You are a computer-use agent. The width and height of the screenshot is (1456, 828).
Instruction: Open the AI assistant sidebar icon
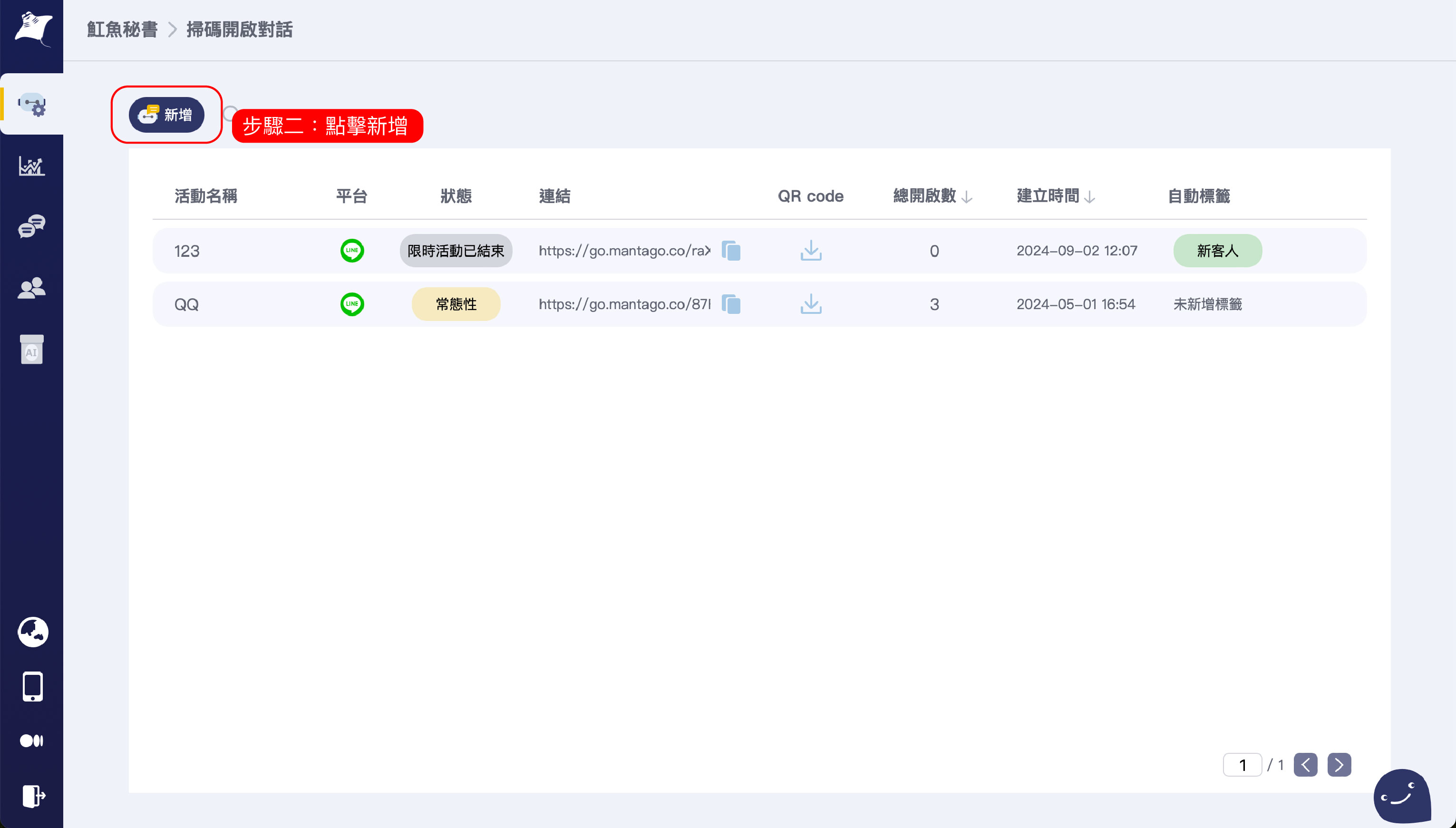[x=32, y=349]
